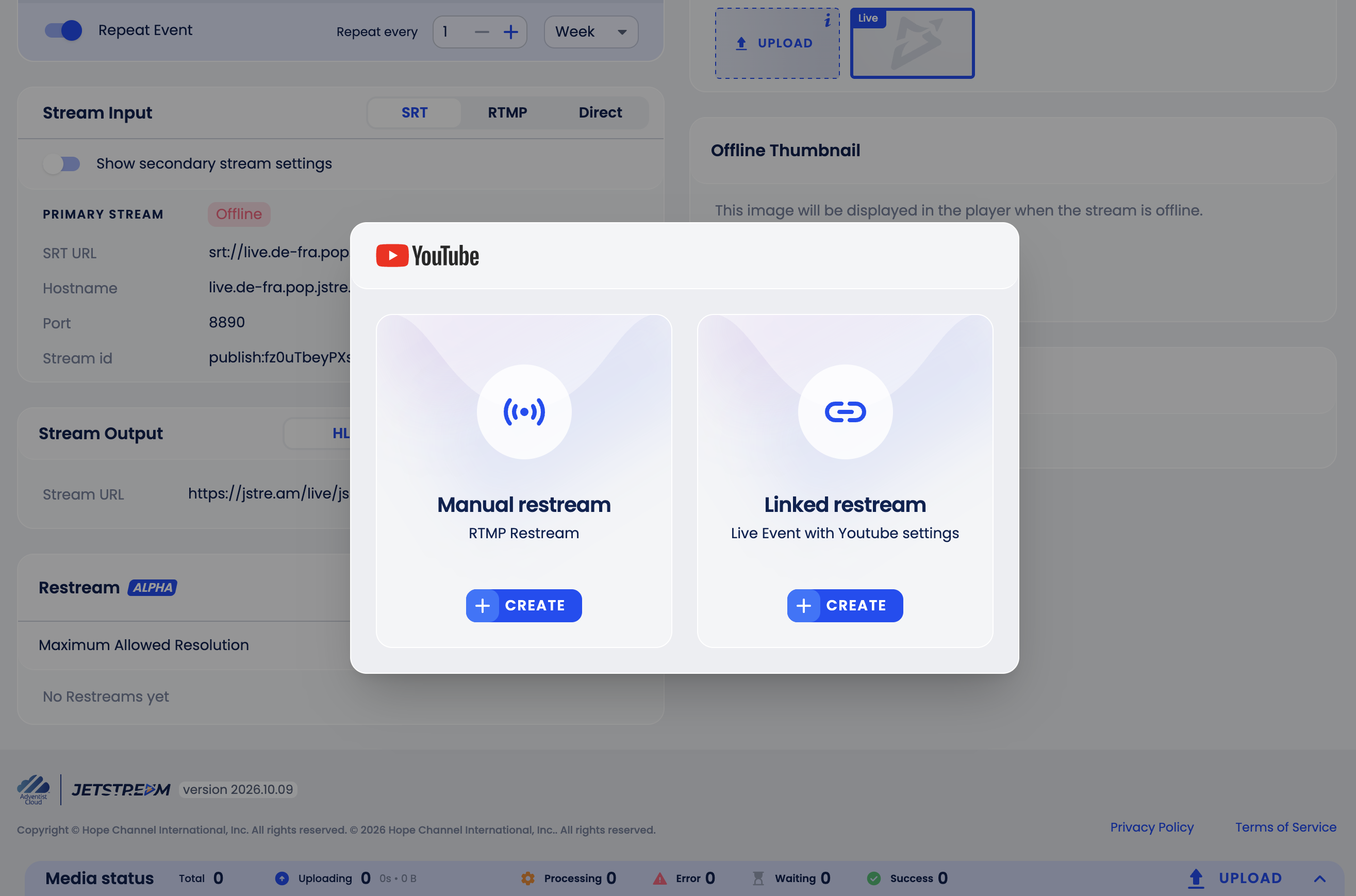The width and height of the screenshot is (1356, 896).
Task: Increase the Repeat every value
Action: click(511, 32)
